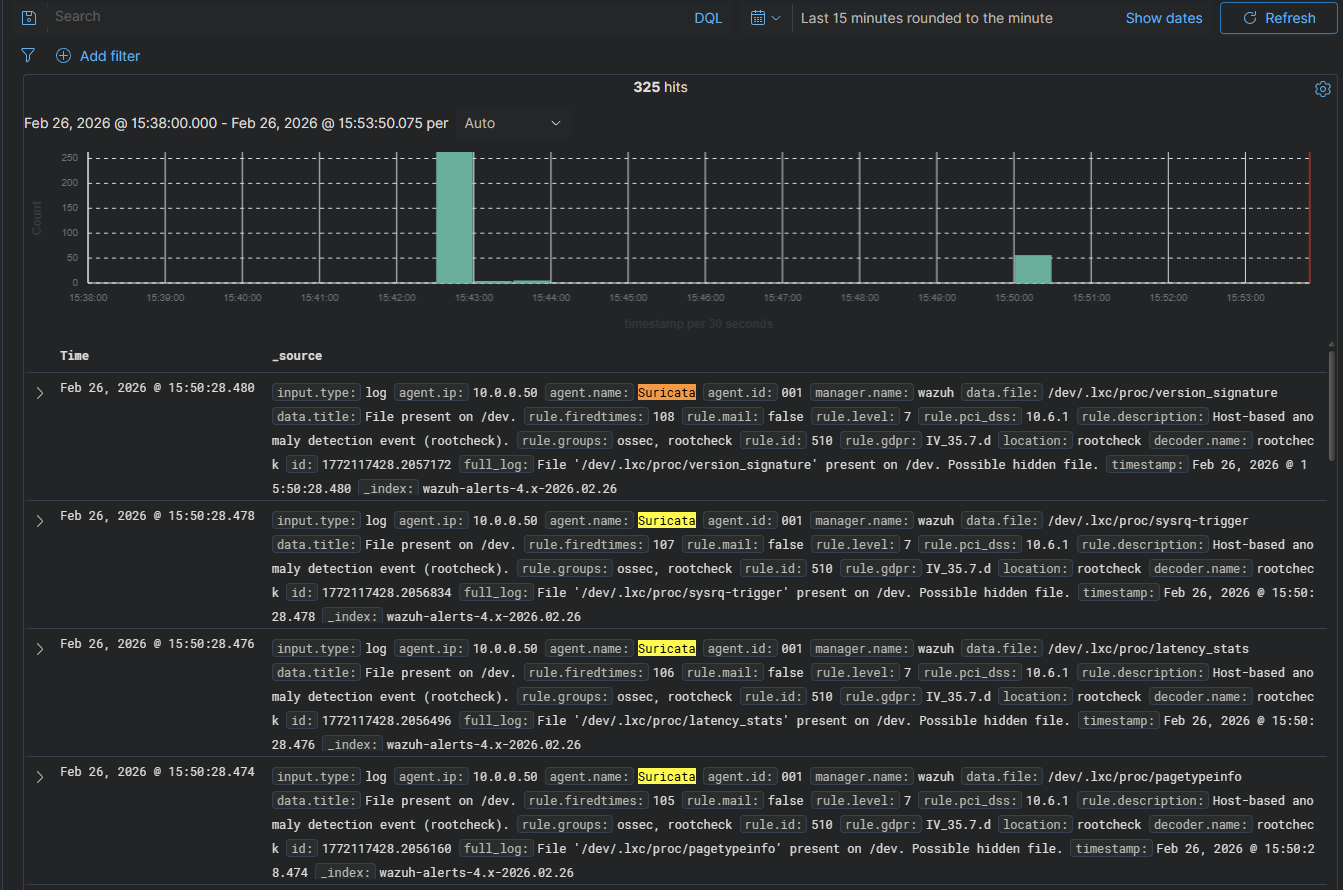1343x890 pixels.
Task: Expand the 15:50:28.478 log row
Action: point(40,521)
